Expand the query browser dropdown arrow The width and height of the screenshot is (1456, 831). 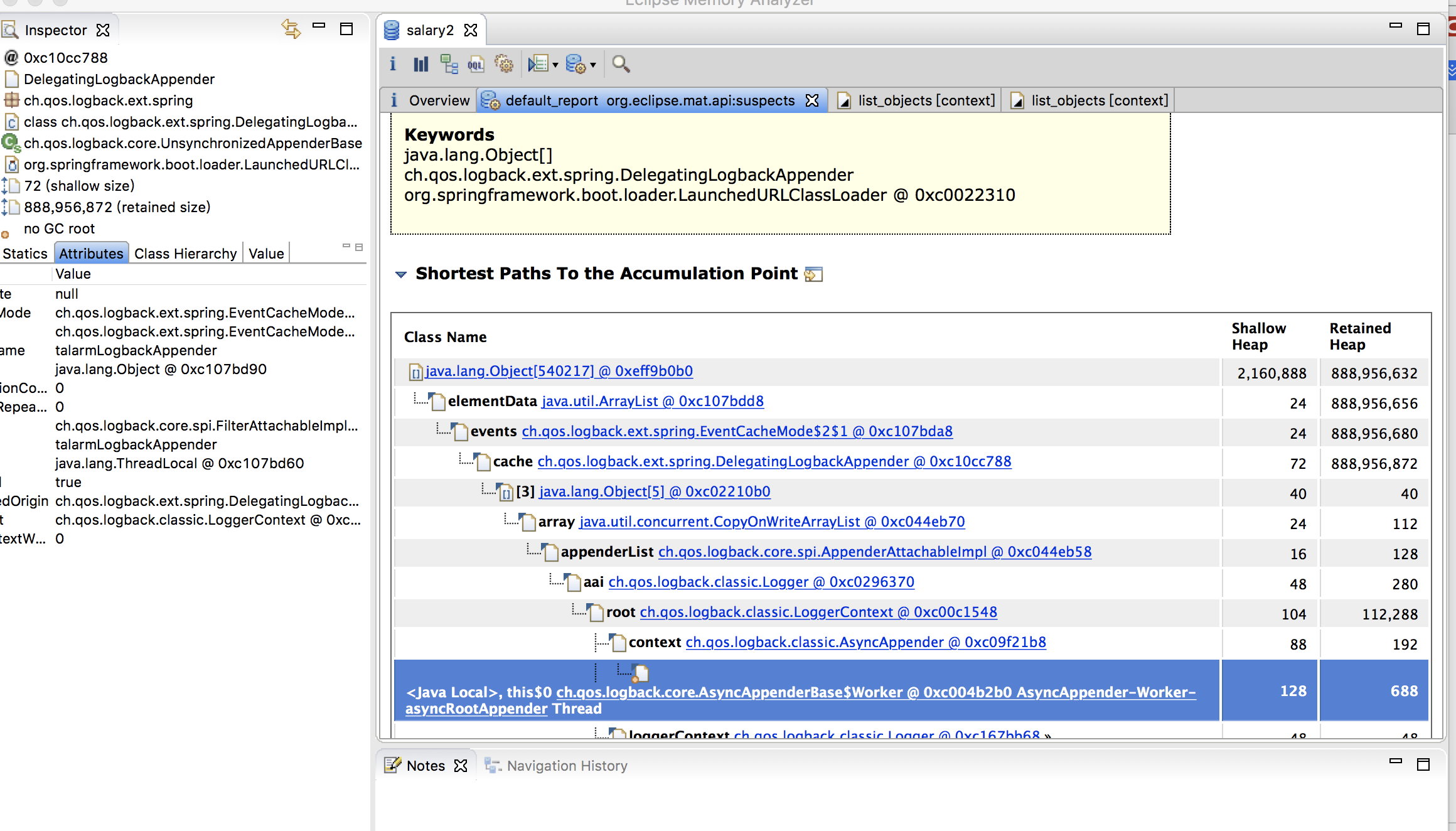[x=593, y=65]
